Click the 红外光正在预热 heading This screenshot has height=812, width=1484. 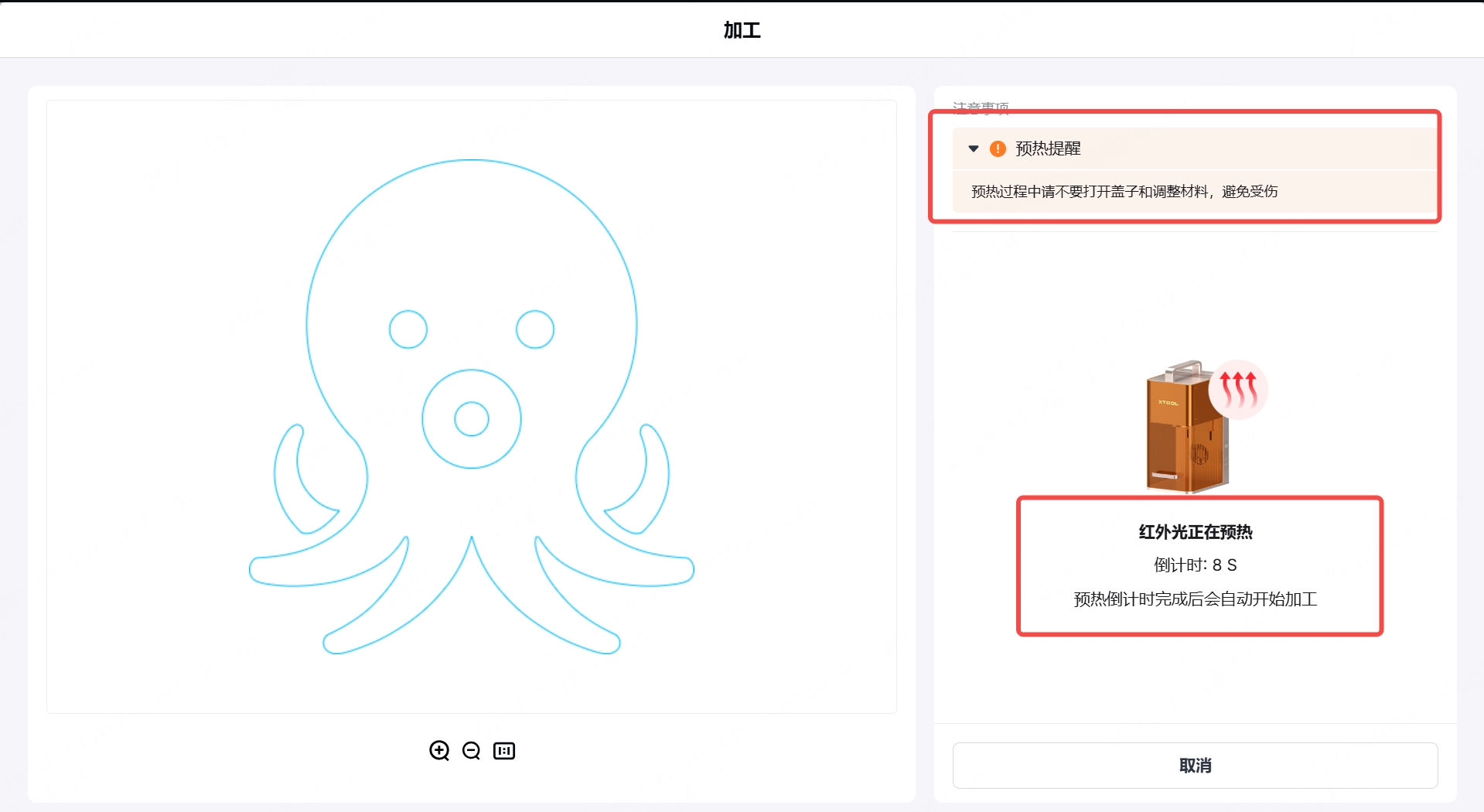1196,532
